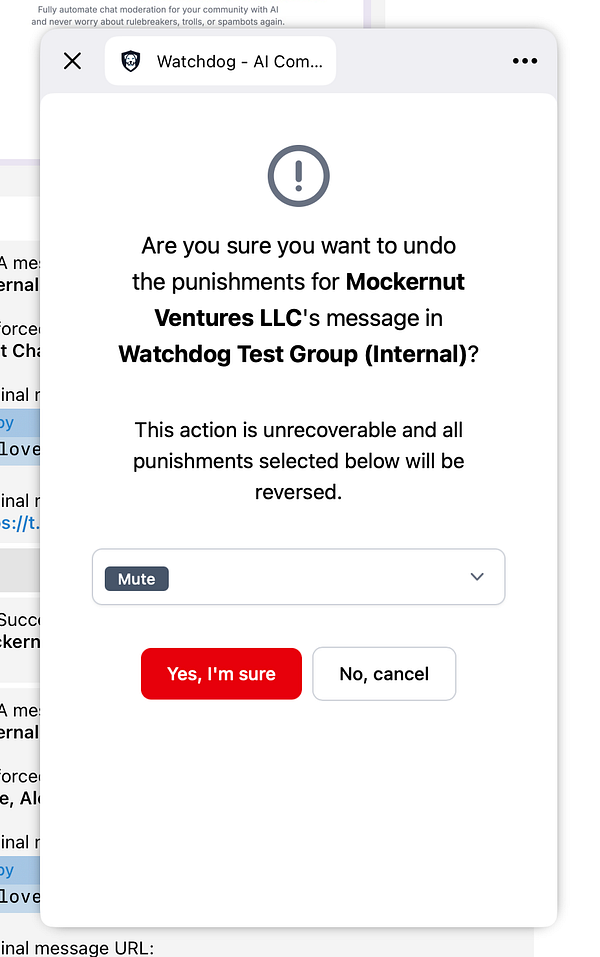Open the three-dot options menu
Viewport: 600px width, 957px height.
tap(524, 60)
